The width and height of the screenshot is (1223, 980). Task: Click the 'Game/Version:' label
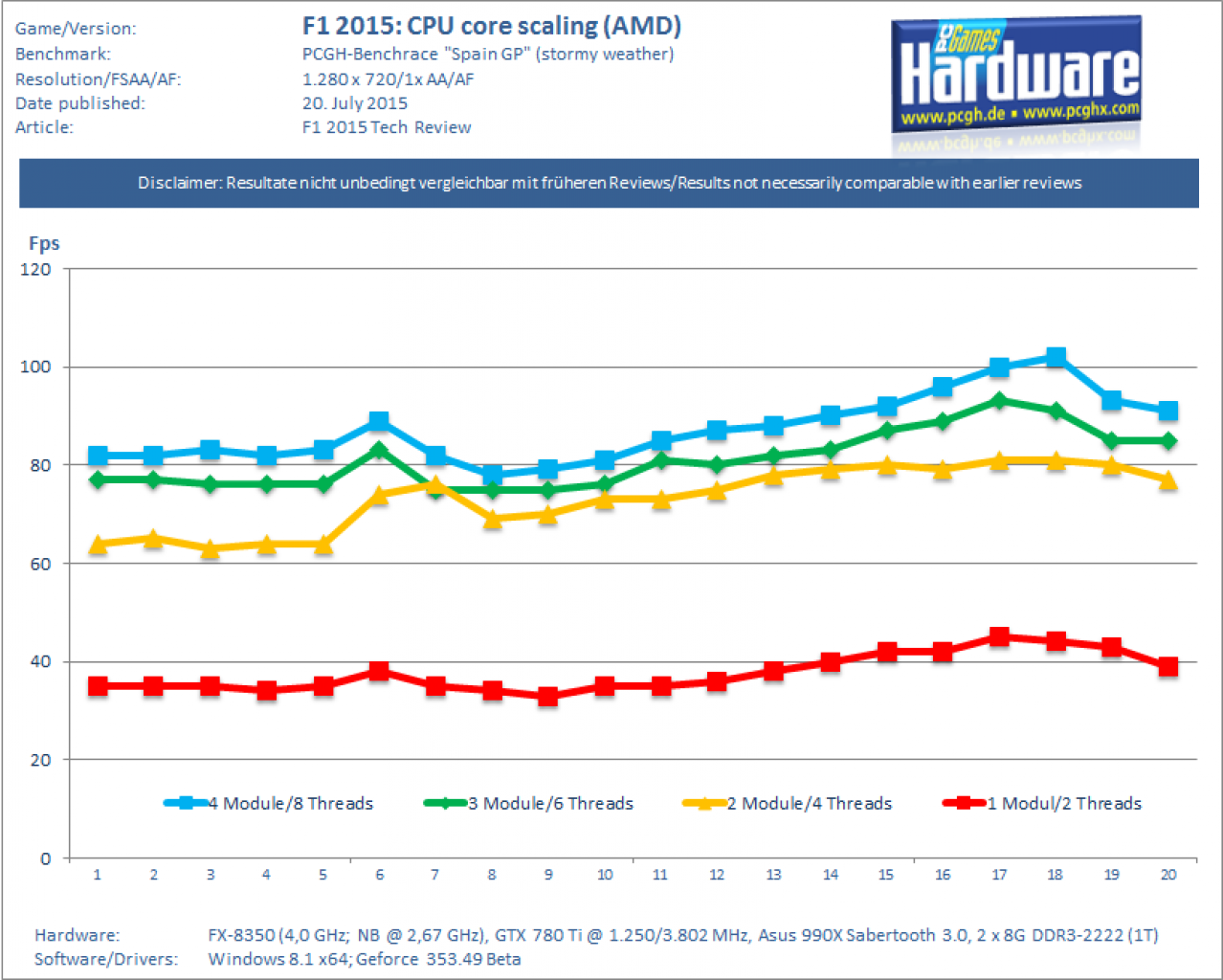tap(76, 29)
